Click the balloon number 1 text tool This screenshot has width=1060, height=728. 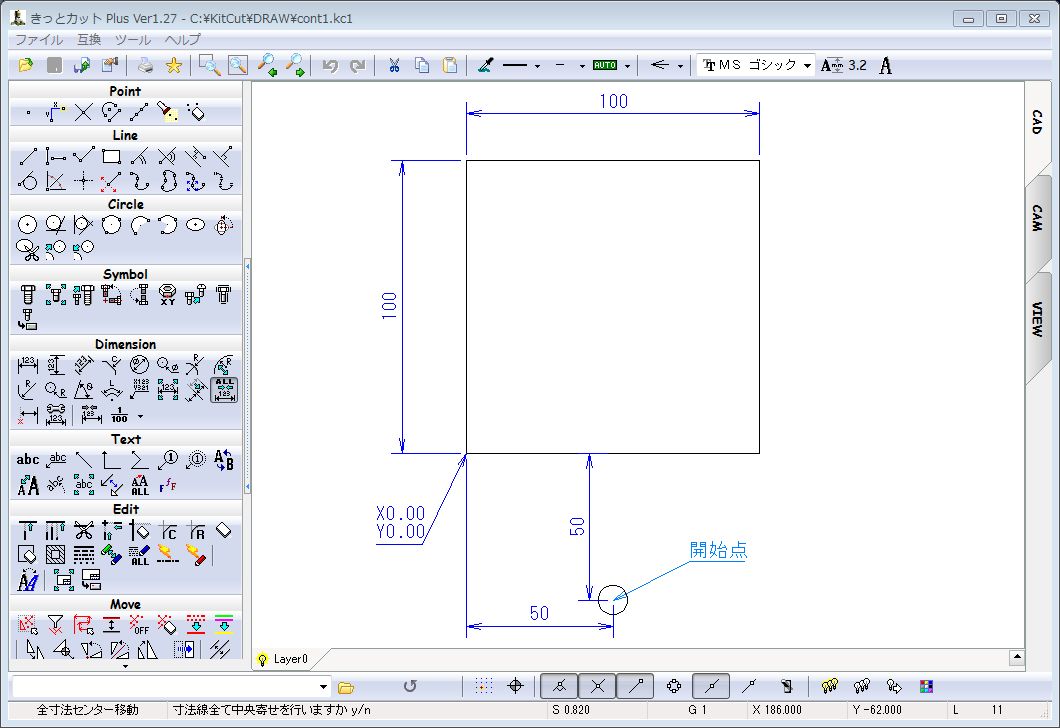pyautogui.click(x=168, y=460)
